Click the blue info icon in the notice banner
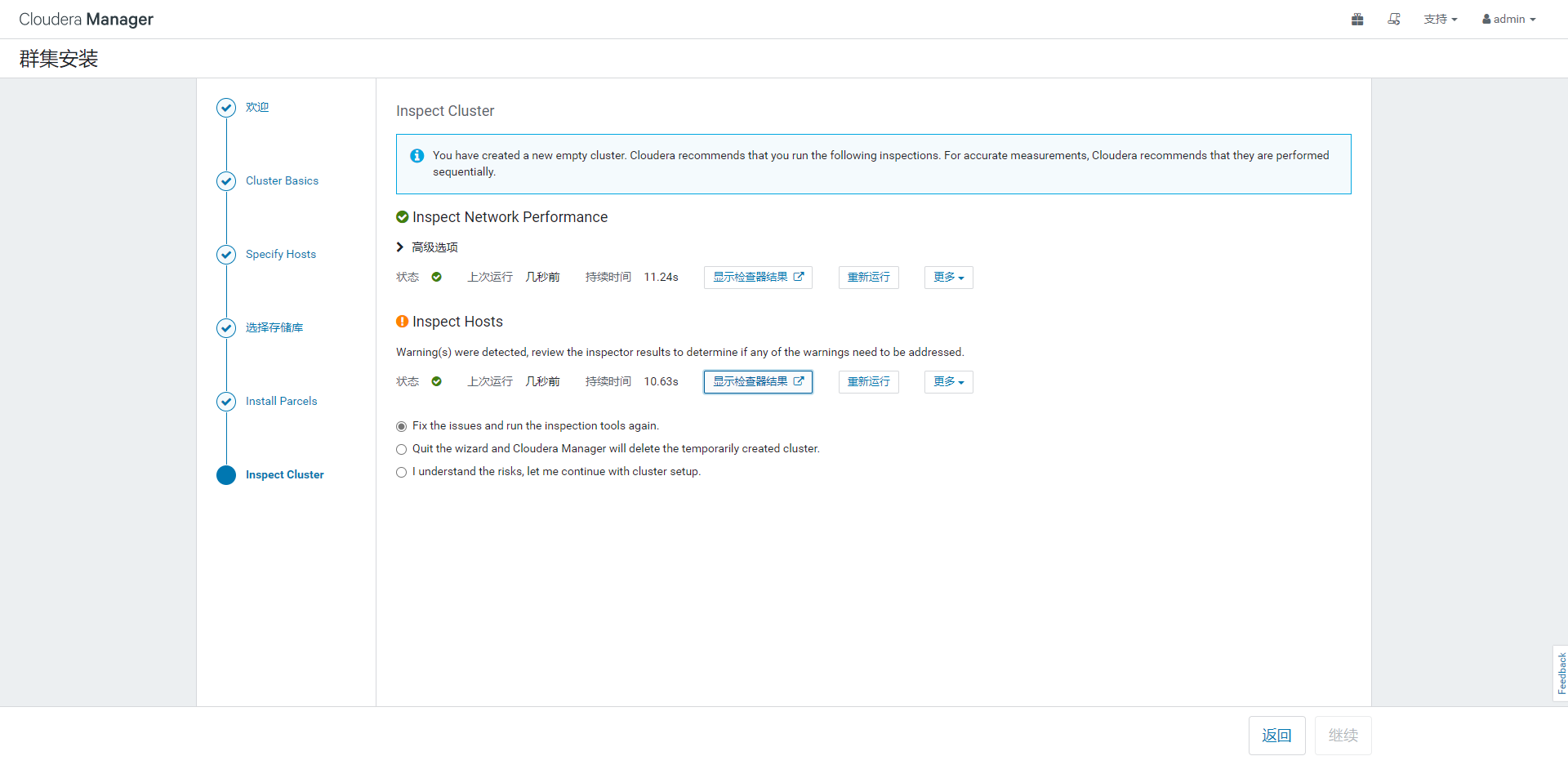The image size is (1568, 765). [x=417, y=156]
